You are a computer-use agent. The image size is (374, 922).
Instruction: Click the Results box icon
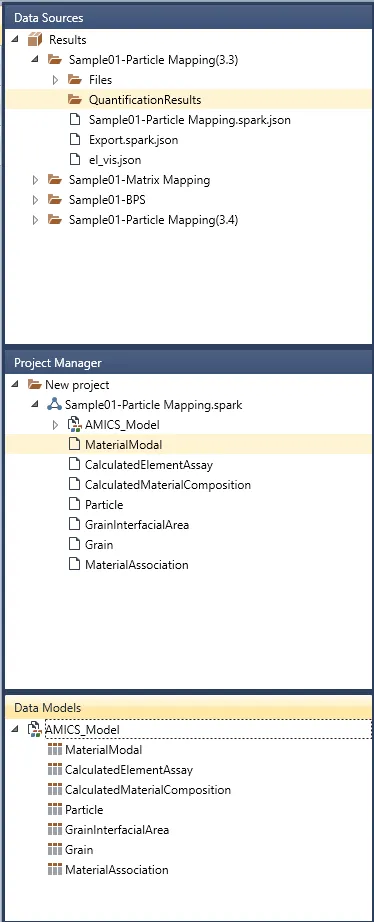pos(35,39)
